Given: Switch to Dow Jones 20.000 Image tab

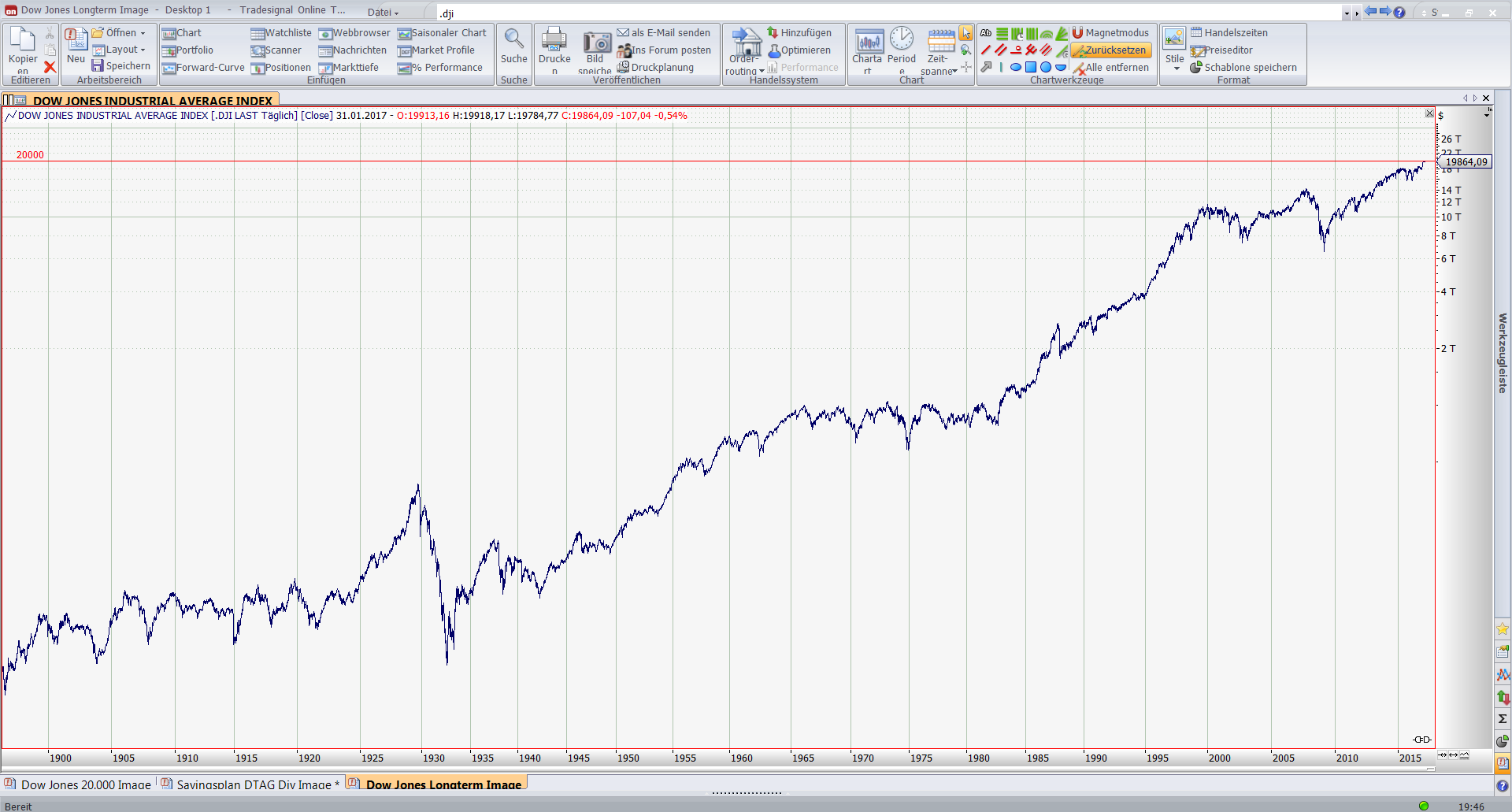Looking at the screenshot, I should pos(85,784).
